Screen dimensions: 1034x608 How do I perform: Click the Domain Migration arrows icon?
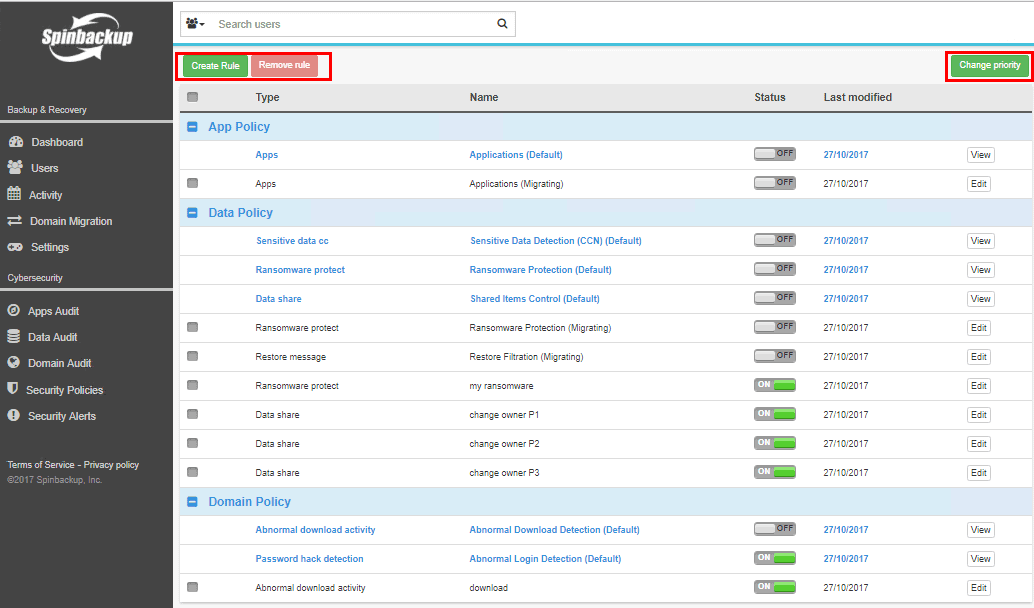(x=15, y=221)
